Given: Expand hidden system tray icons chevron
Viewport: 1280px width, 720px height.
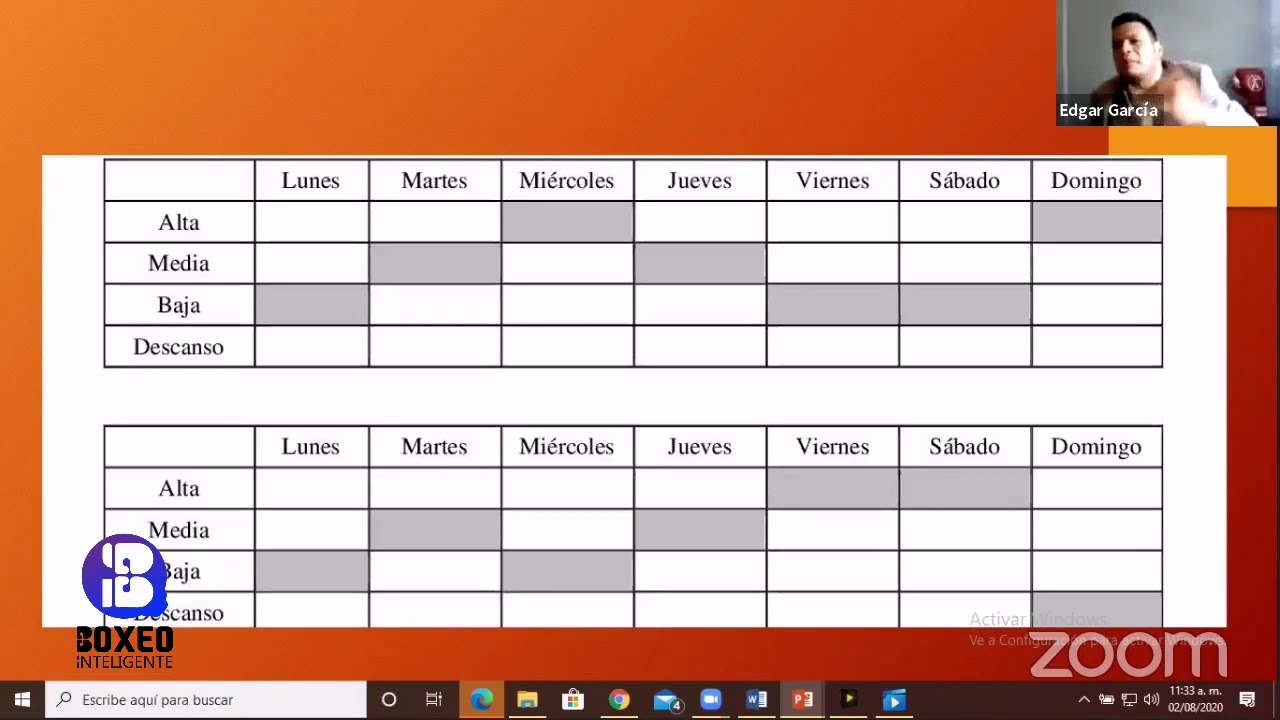Looking at the screenshot, I should [x=1083, y=700].
